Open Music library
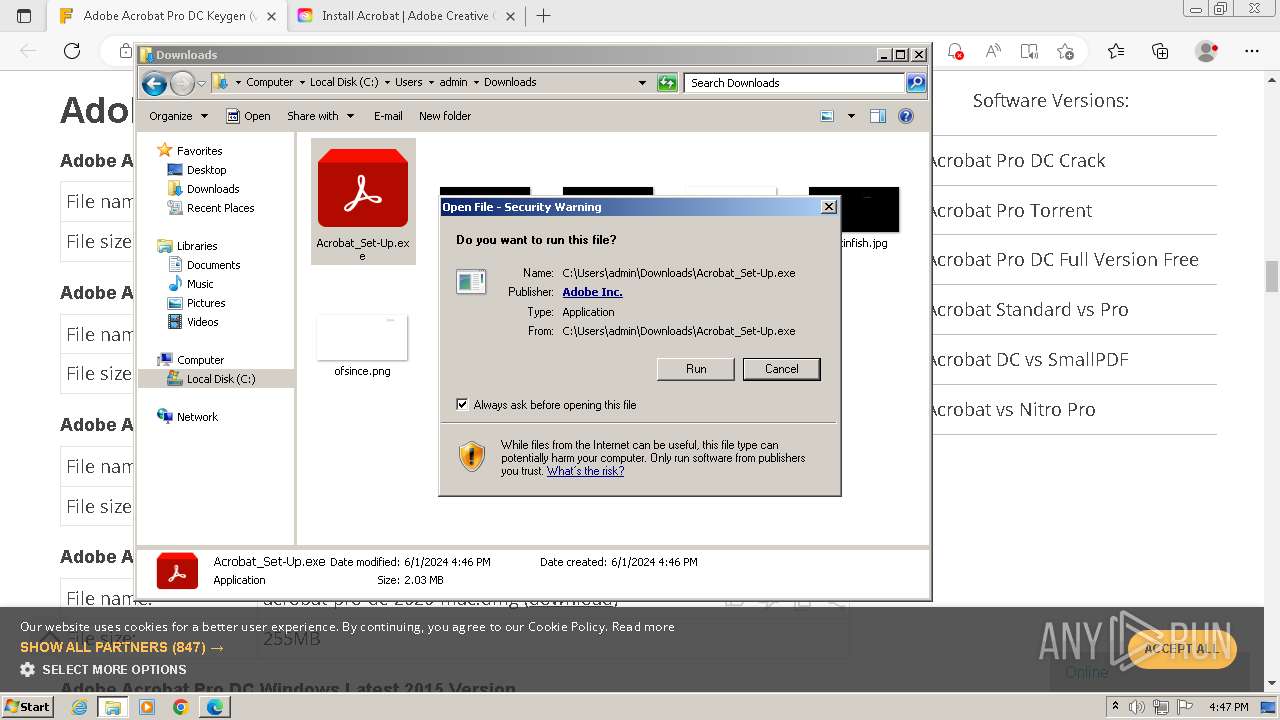1280x720 pixels. tap(200, 284)
